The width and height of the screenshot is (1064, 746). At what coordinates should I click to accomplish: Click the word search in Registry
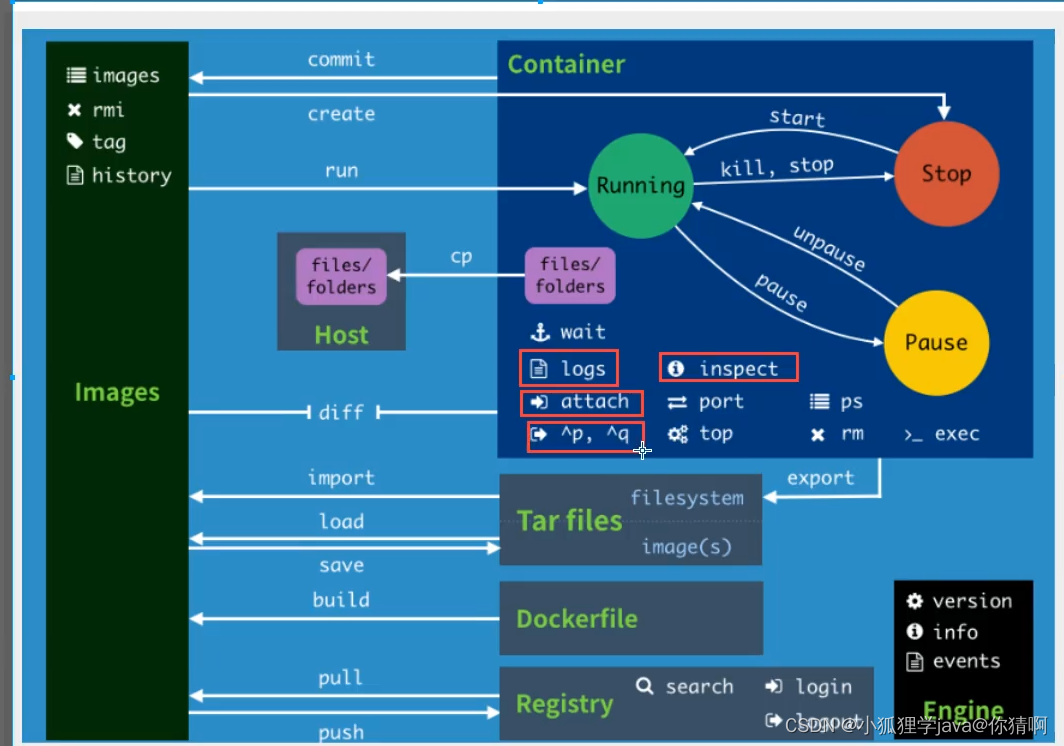coord(699,687)
